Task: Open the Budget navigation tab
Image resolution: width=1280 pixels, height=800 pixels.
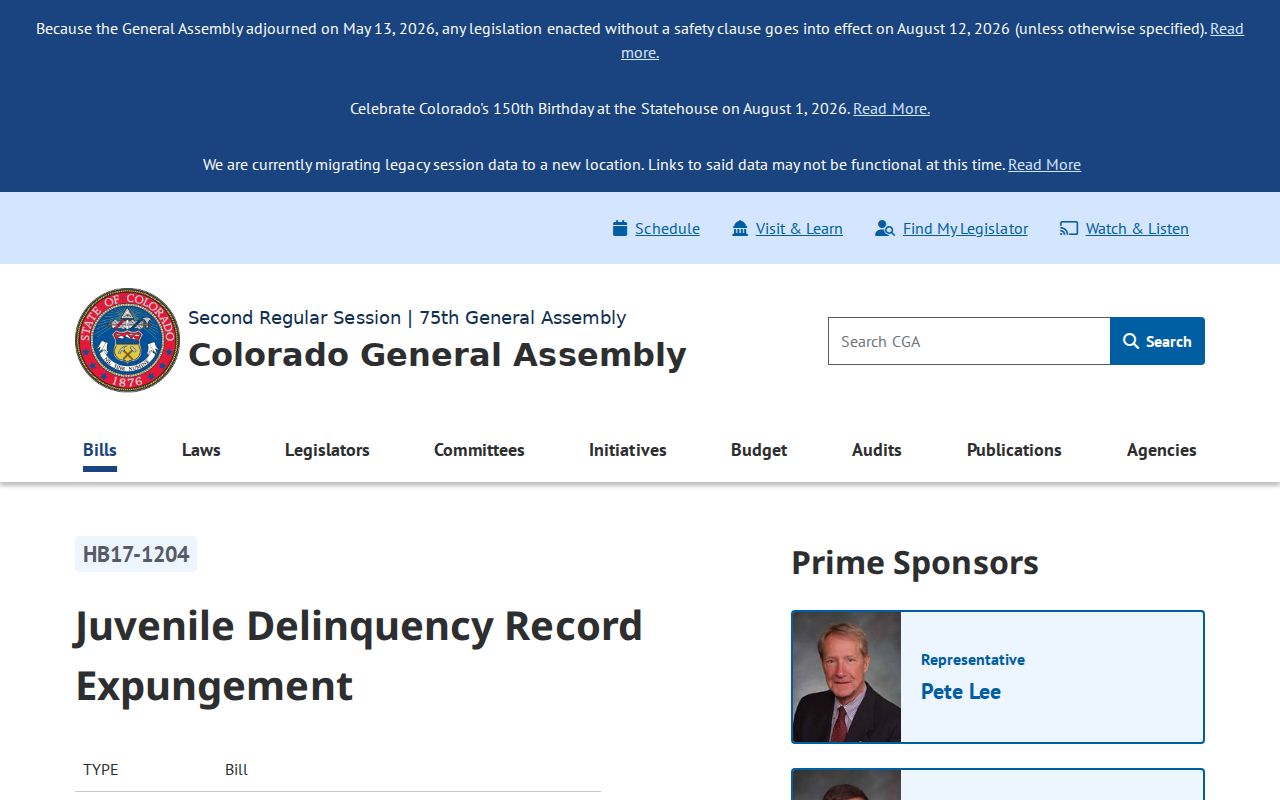Action: [x=759, y=450]
